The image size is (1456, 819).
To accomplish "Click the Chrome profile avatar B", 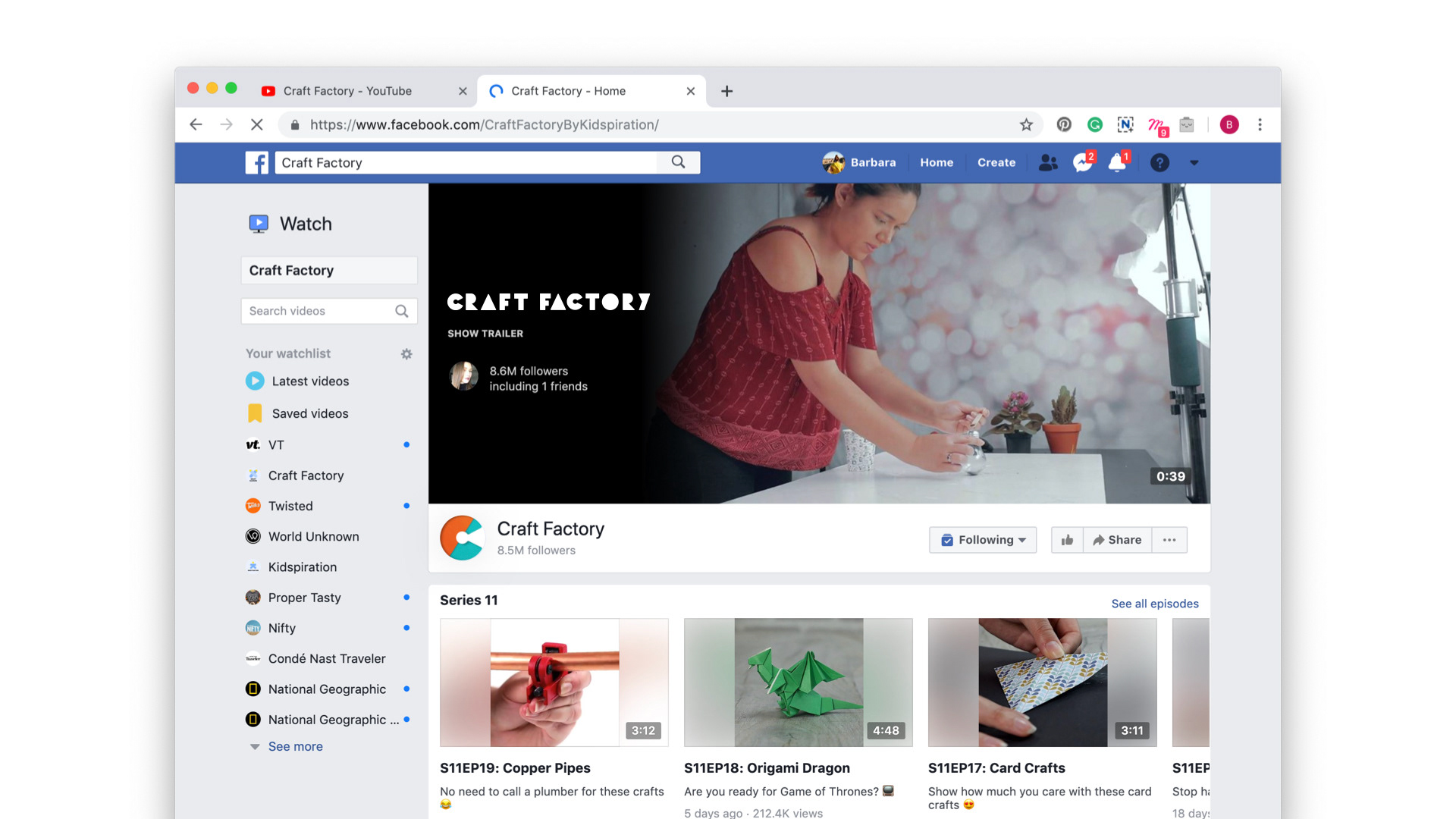I will pos(1229,124).
